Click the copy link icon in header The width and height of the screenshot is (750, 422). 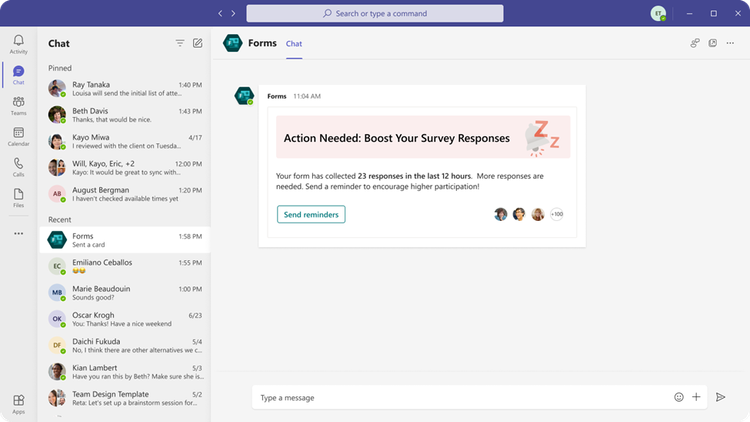coord(695,43)
